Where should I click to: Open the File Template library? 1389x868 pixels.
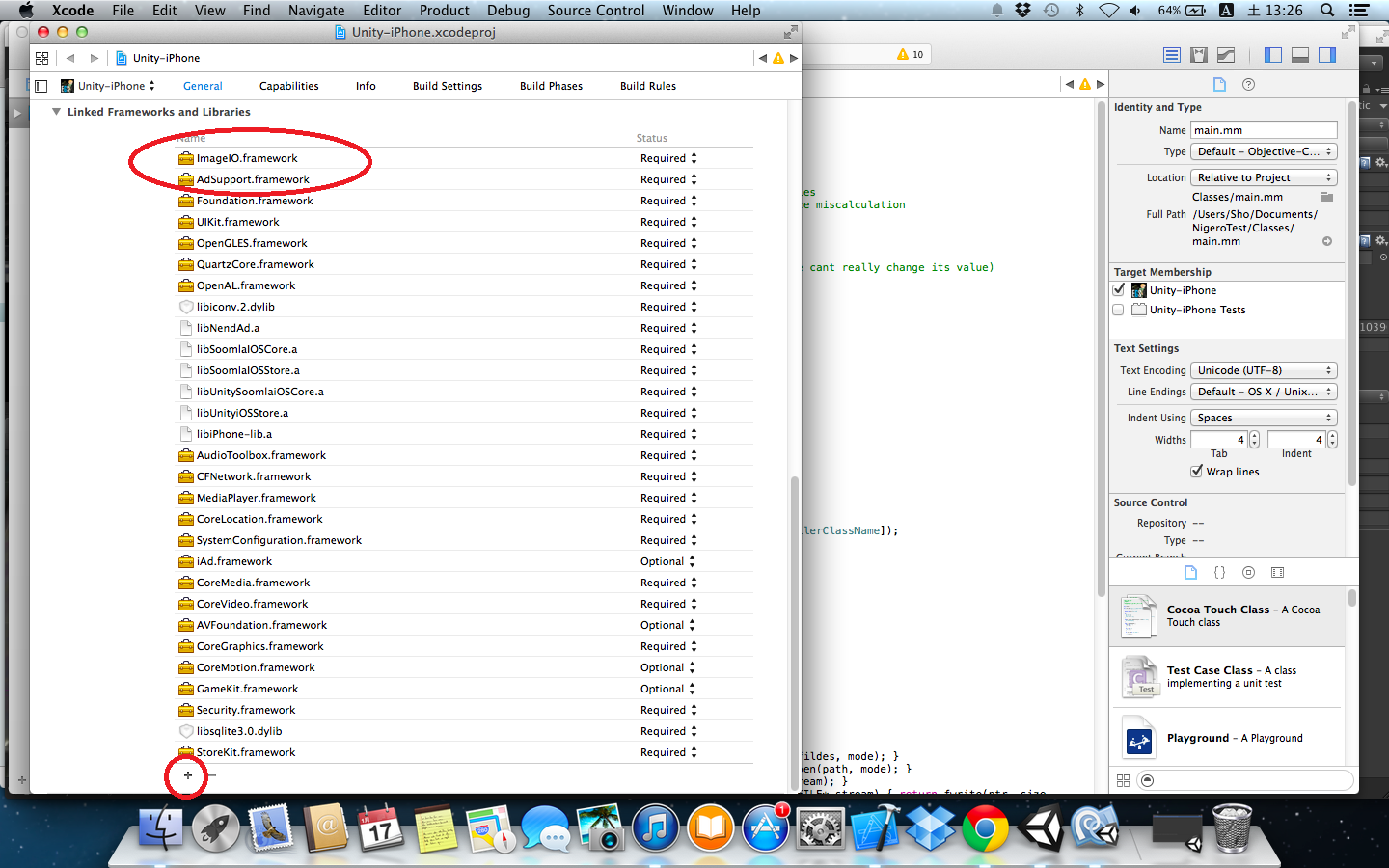coord(1190,573)
